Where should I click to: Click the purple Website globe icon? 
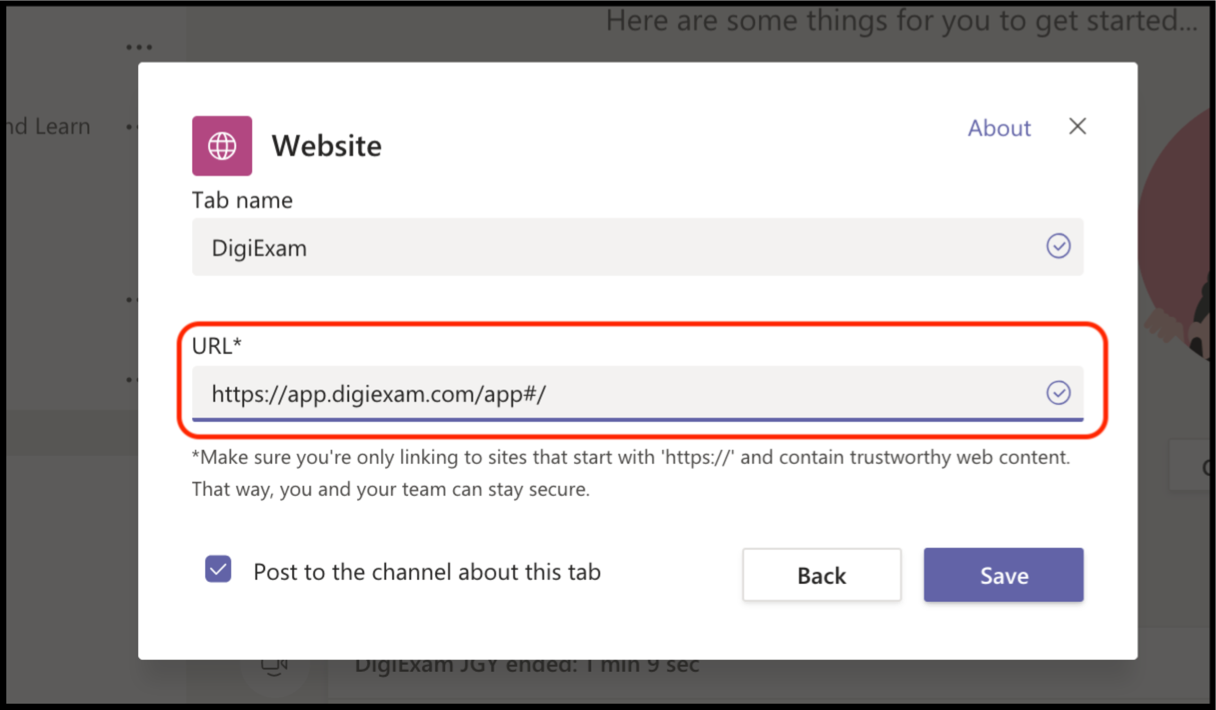coord(221,145)
